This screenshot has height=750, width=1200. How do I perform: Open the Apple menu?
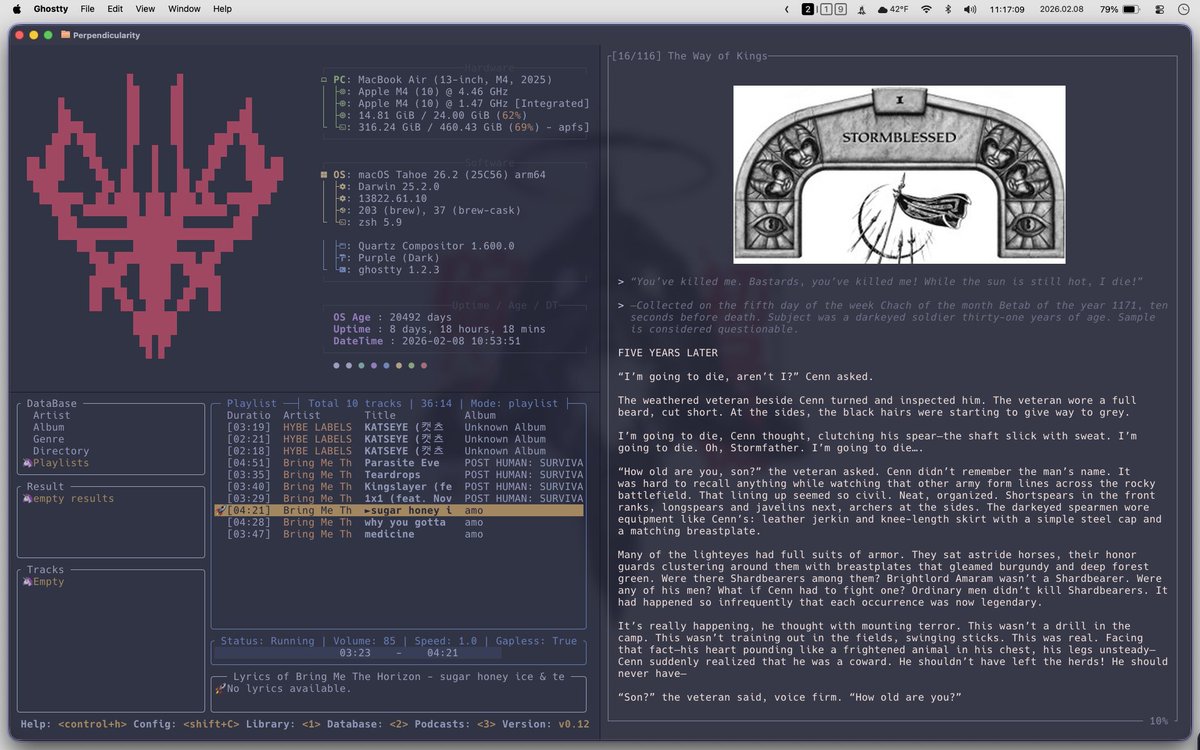(x=16, y=9)
